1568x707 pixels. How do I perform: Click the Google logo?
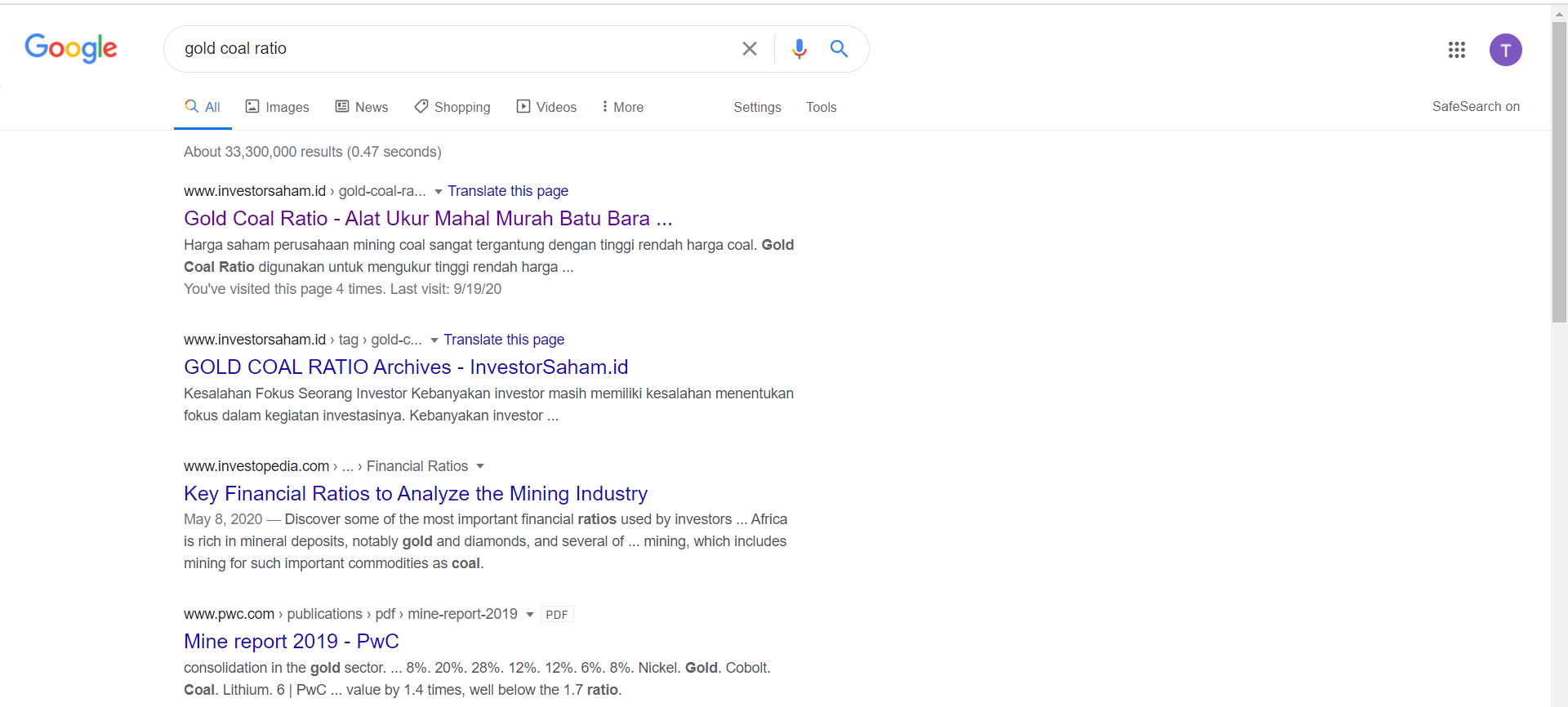click(71, 48)
